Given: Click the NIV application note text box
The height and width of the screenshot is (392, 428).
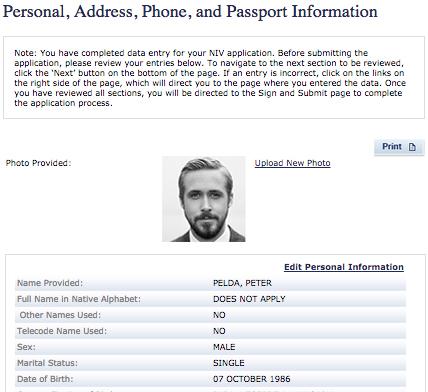Looking at the screenshot, I should tap(214, 78).
